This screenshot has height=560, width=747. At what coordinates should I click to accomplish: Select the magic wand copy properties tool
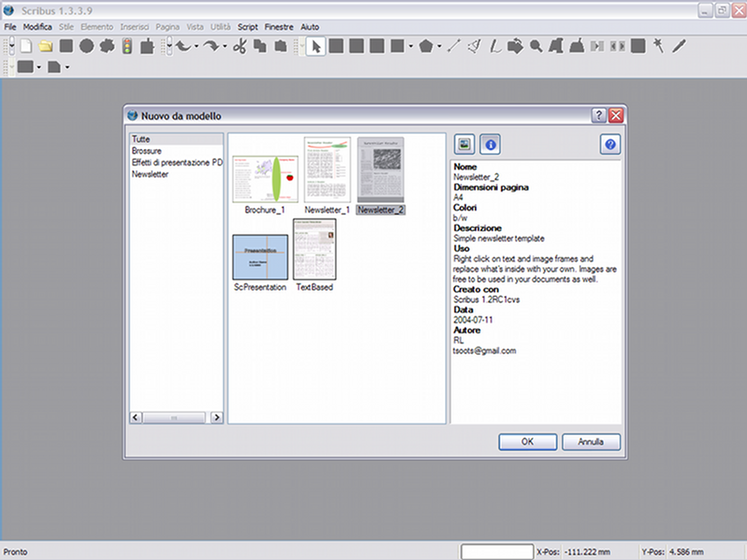point(658,46)
